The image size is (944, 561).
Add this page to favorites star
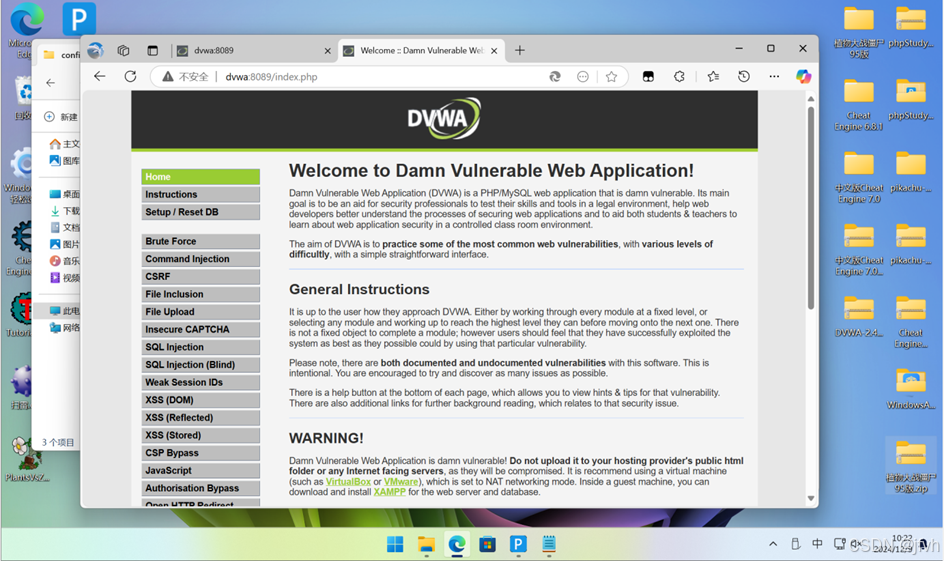tap(612, 76)
